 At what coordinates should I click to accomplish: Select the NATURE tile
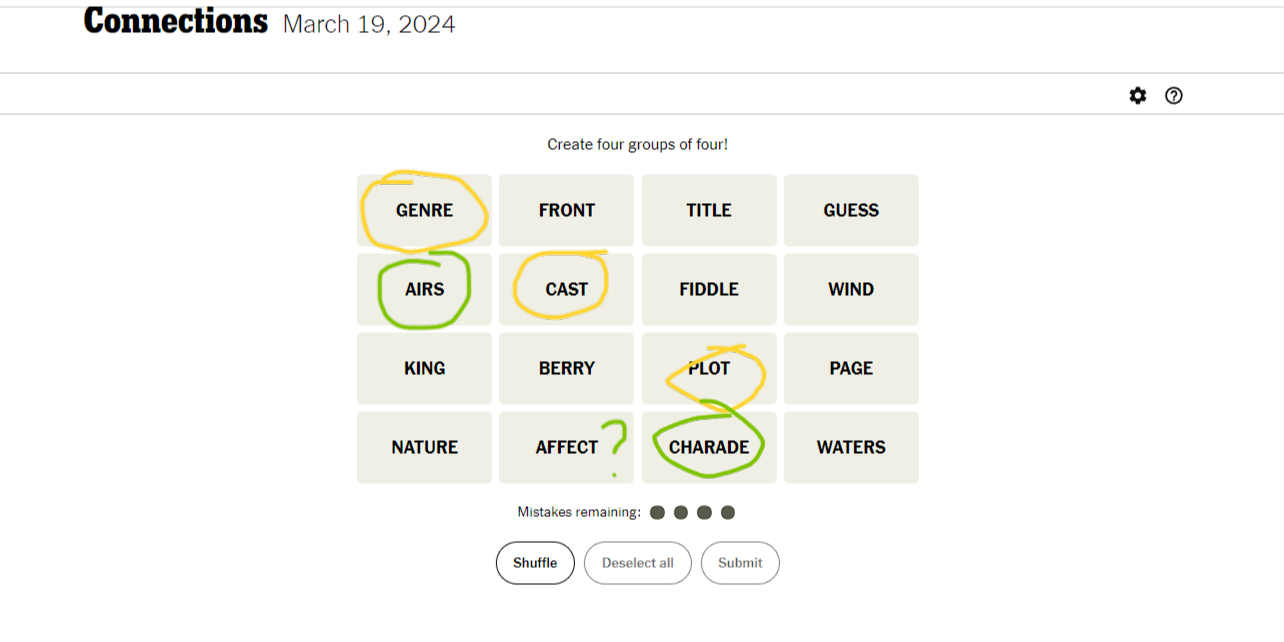click(424, 447)
